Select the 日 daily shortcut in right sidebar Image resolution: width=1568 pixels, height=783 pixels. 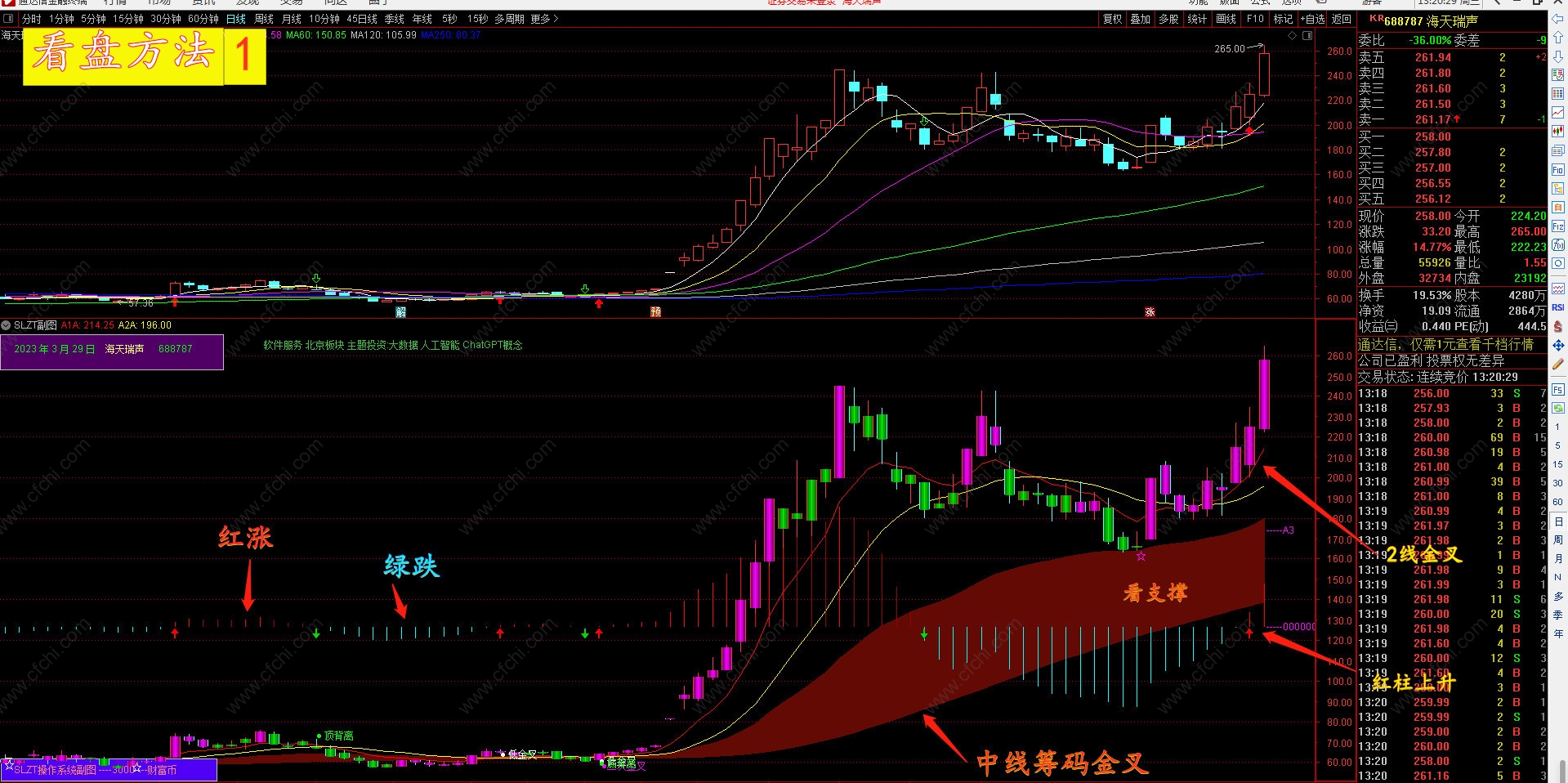(1557, 521)
